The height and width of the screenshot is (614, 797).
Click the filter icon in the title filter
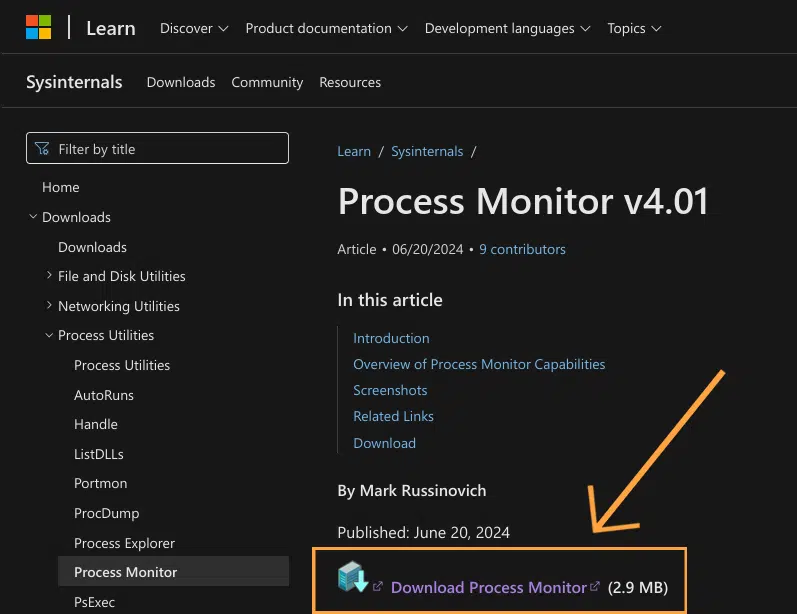pos(42,149)
